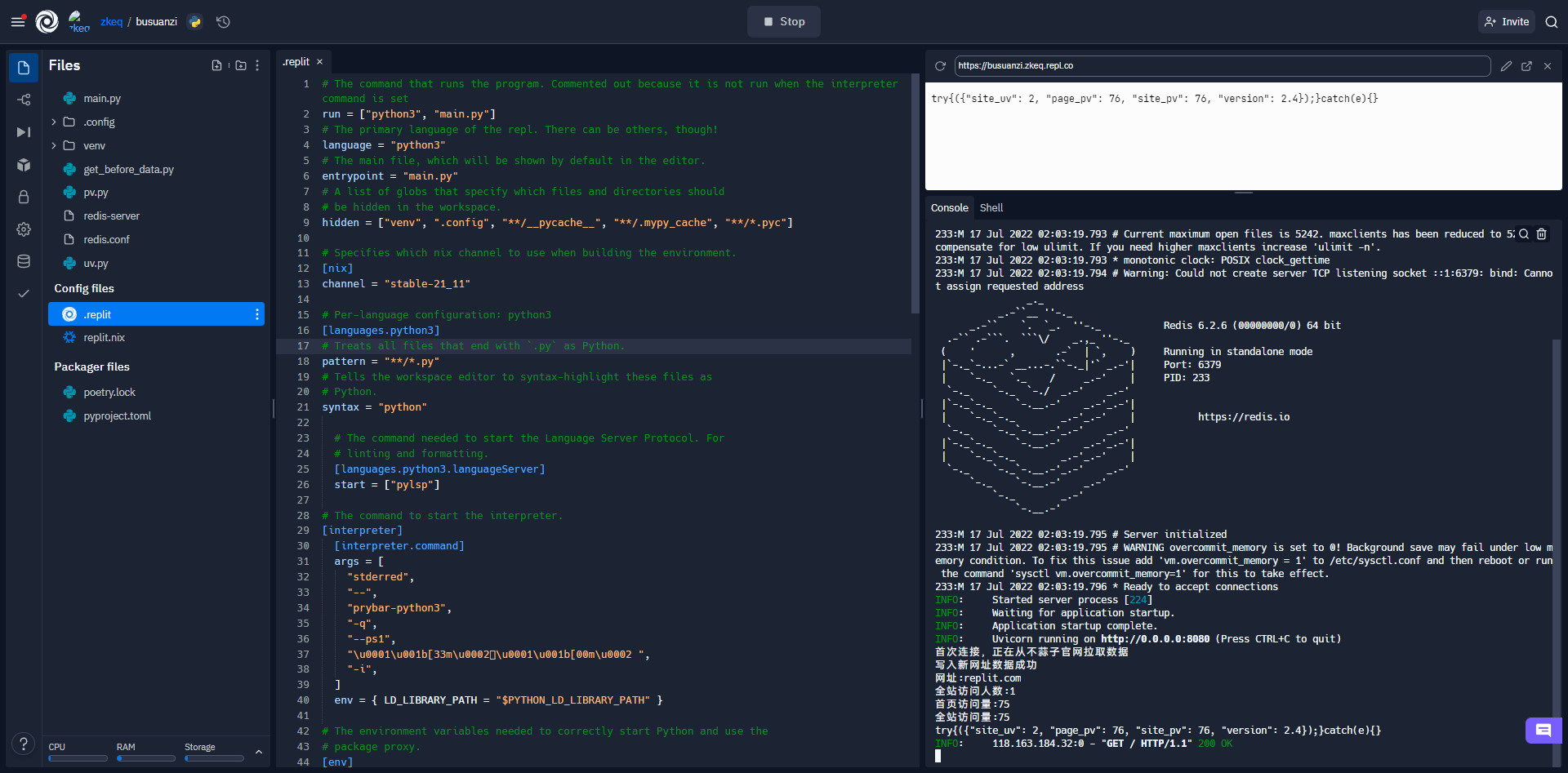Create a new file in Files panel

click(216, 65)
